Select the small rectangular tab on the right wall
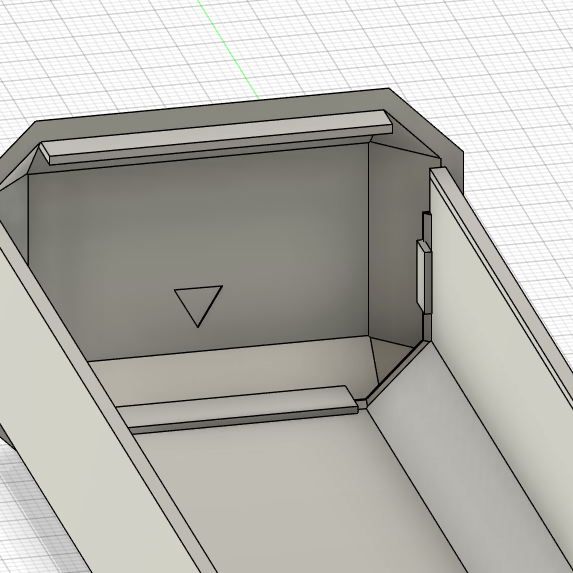Viewport: 573px width, 573px height. 424,276
